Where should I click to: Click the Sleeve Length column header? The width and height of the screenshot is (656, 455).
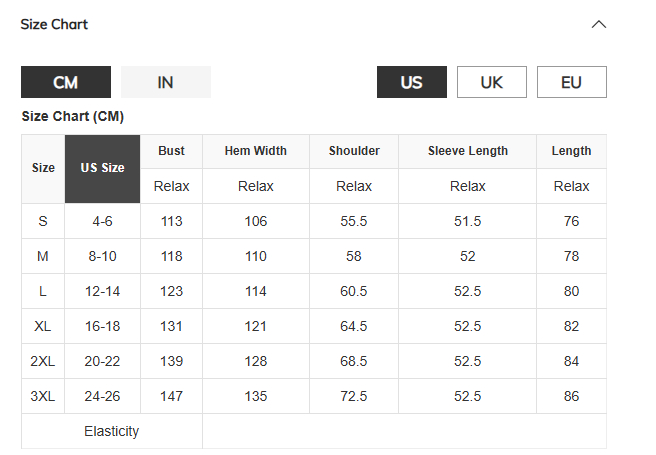pyautogui.click(x=467, y=151)
